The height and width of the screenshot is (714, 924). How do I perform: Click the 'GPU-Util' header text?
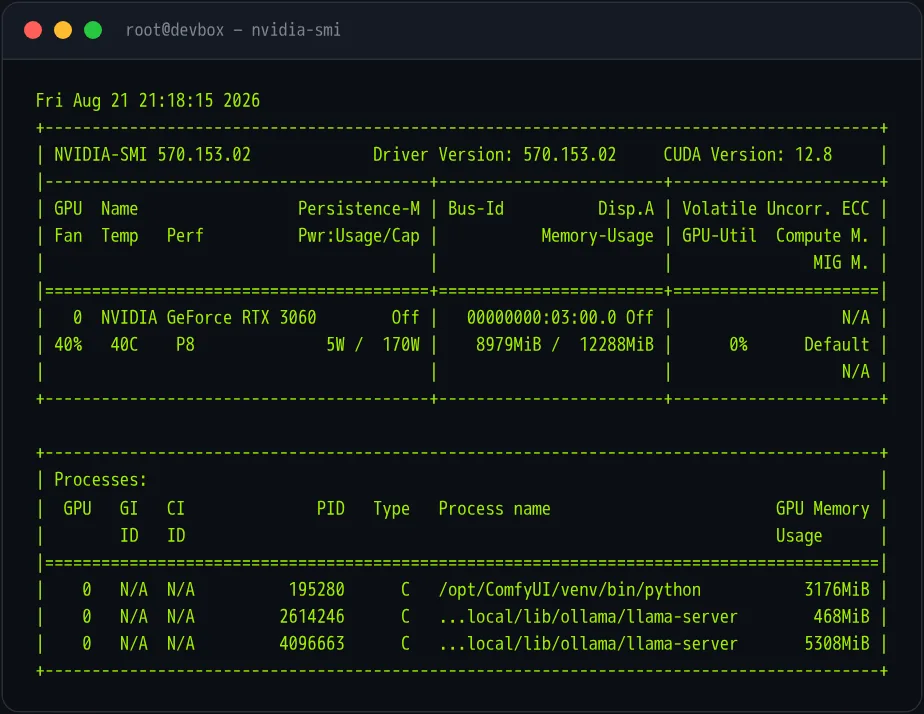[720, 236]
